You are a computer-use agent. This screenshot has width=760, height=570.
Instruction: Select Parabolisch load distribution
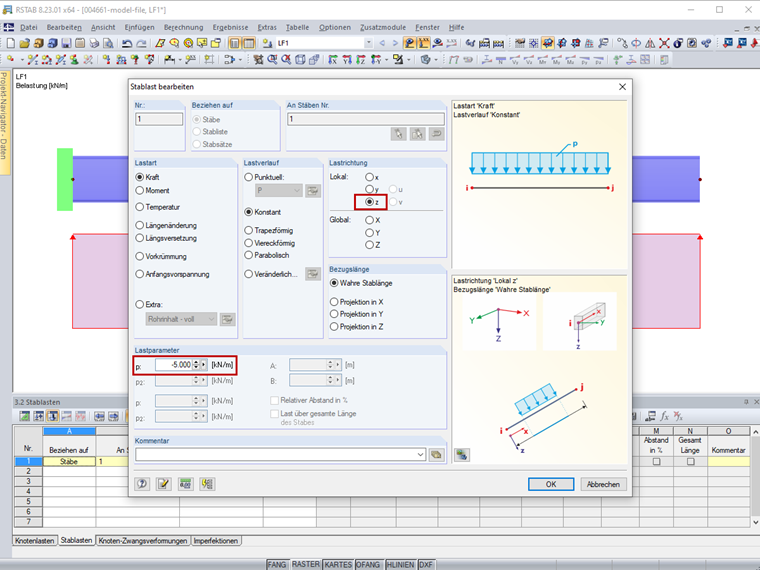click(249, 255)
